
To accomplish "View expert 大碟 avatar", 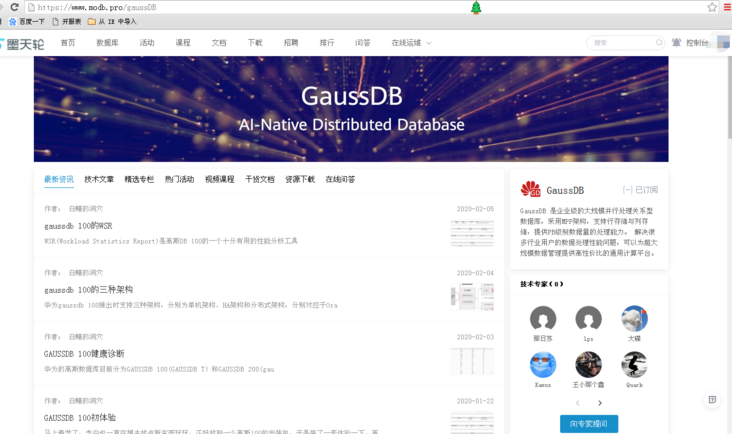I will coord(634,319).
